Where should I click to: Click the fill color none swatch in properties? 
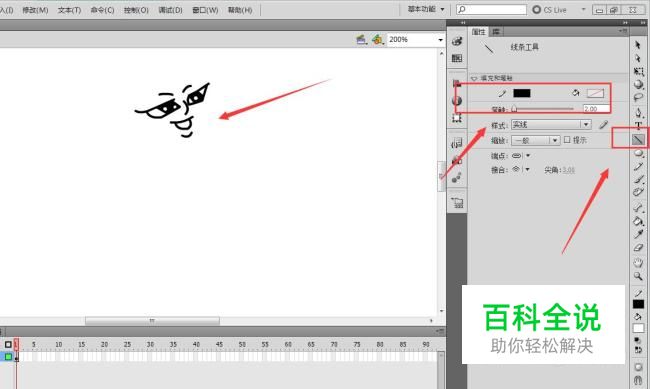point(595,93)
